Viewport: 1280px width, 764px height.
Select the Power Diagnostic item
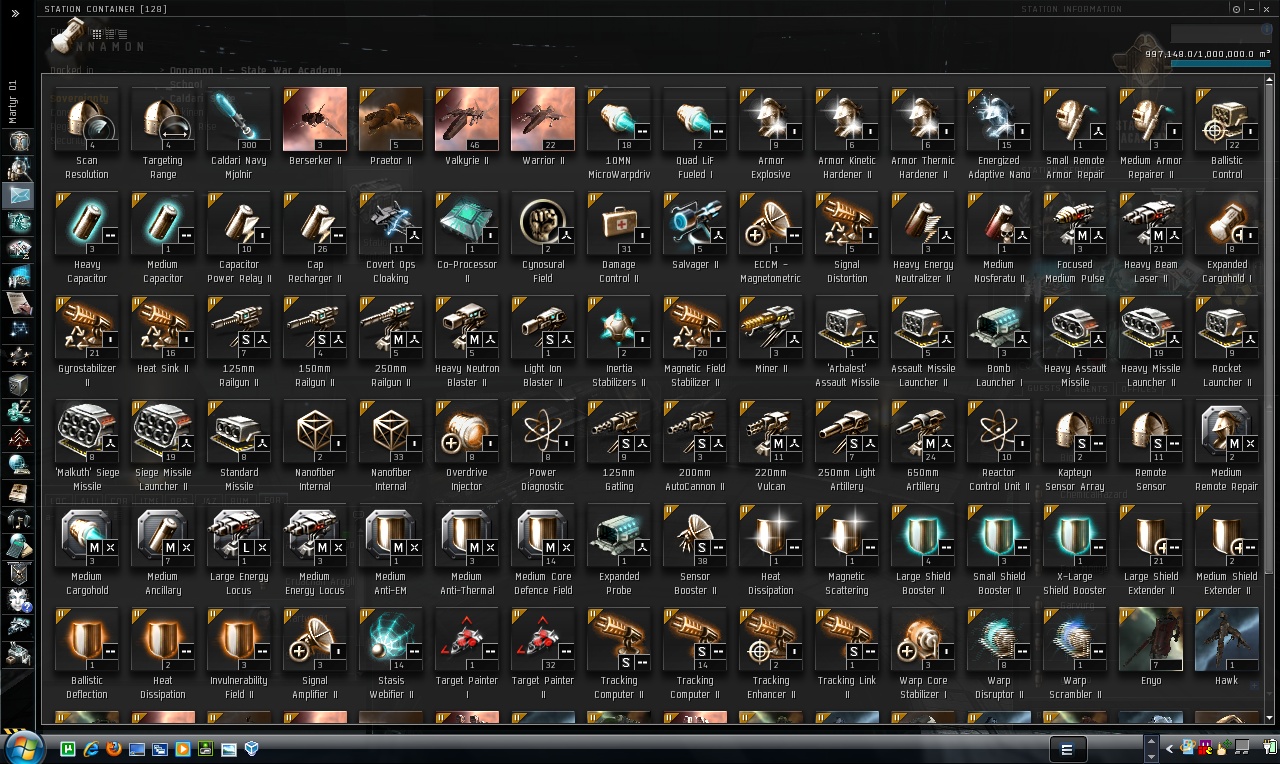coord(543,431)
